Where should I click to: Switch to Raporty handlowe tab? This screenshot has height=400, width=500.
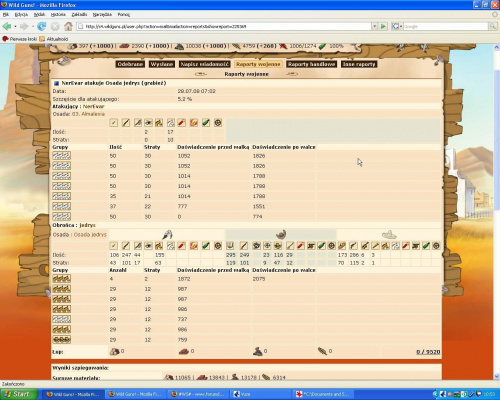(311, 64)
